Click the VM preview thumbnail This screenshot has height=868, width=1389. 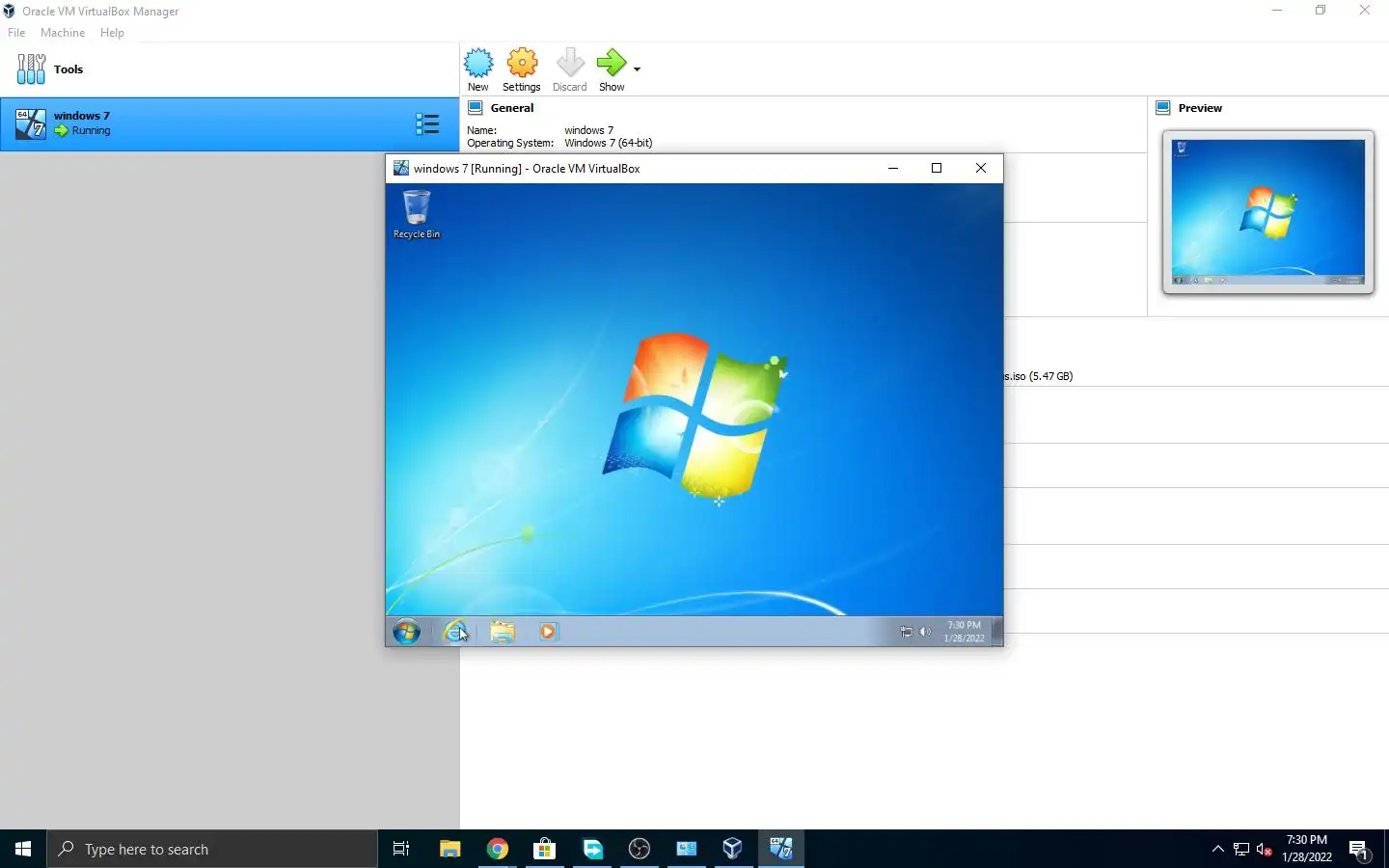click(1268, 212)
